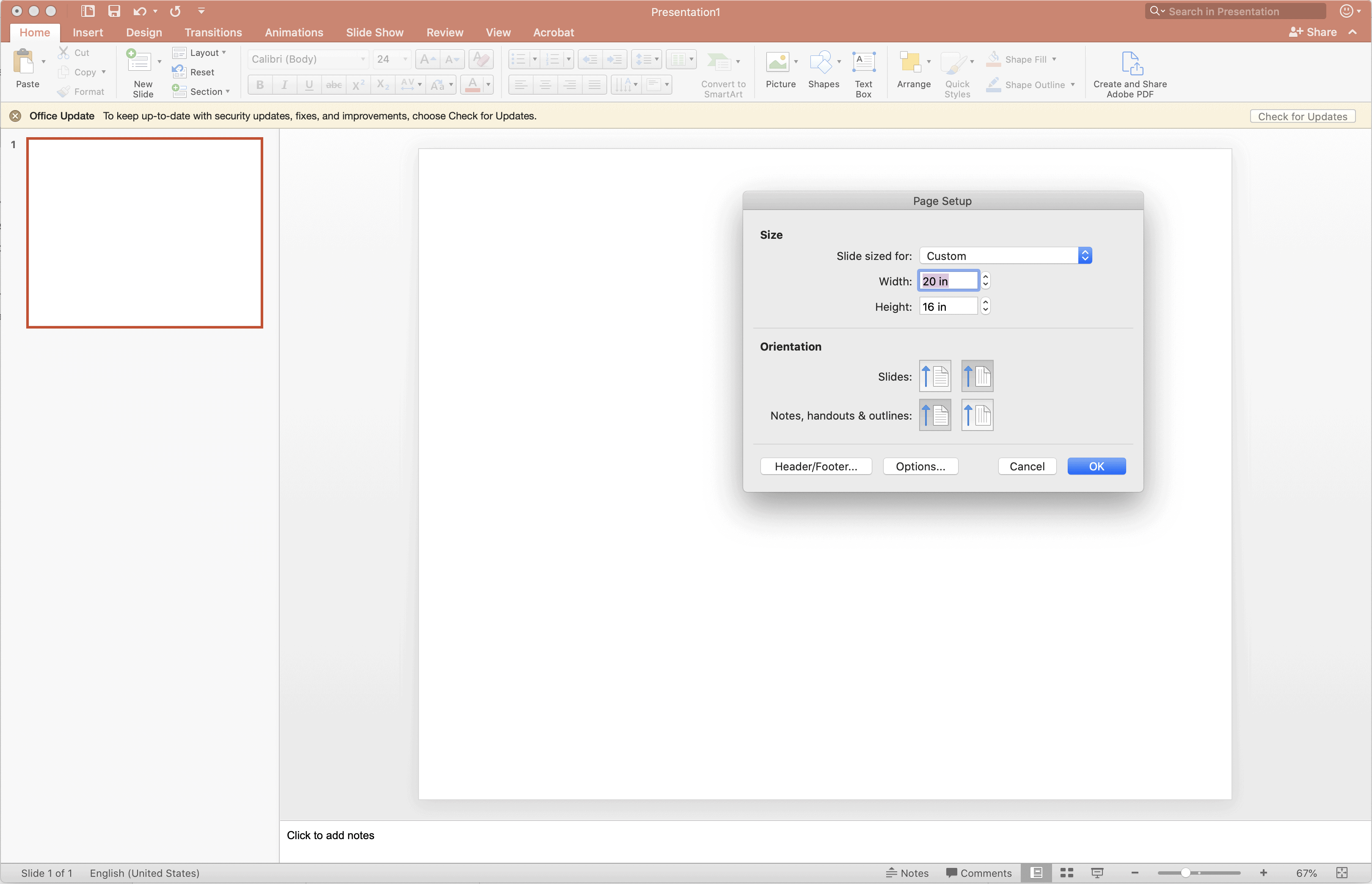
Task: Click into the Height input field
Action: 948,307
